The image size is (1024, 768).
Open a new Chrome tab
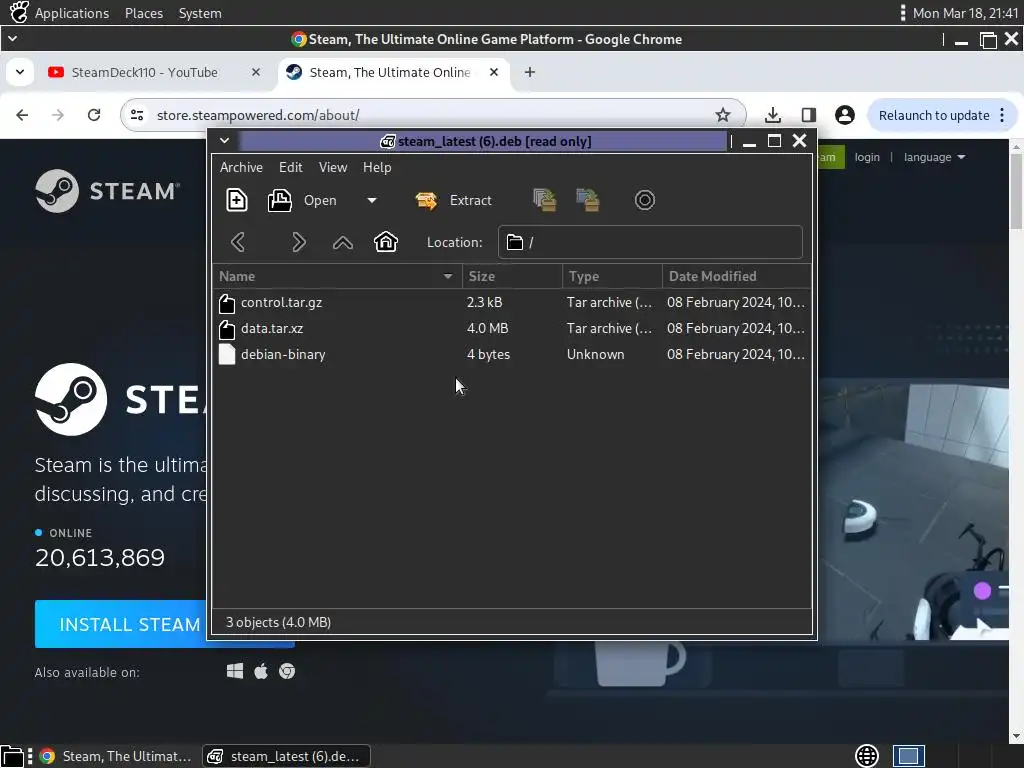pos(530,72)
